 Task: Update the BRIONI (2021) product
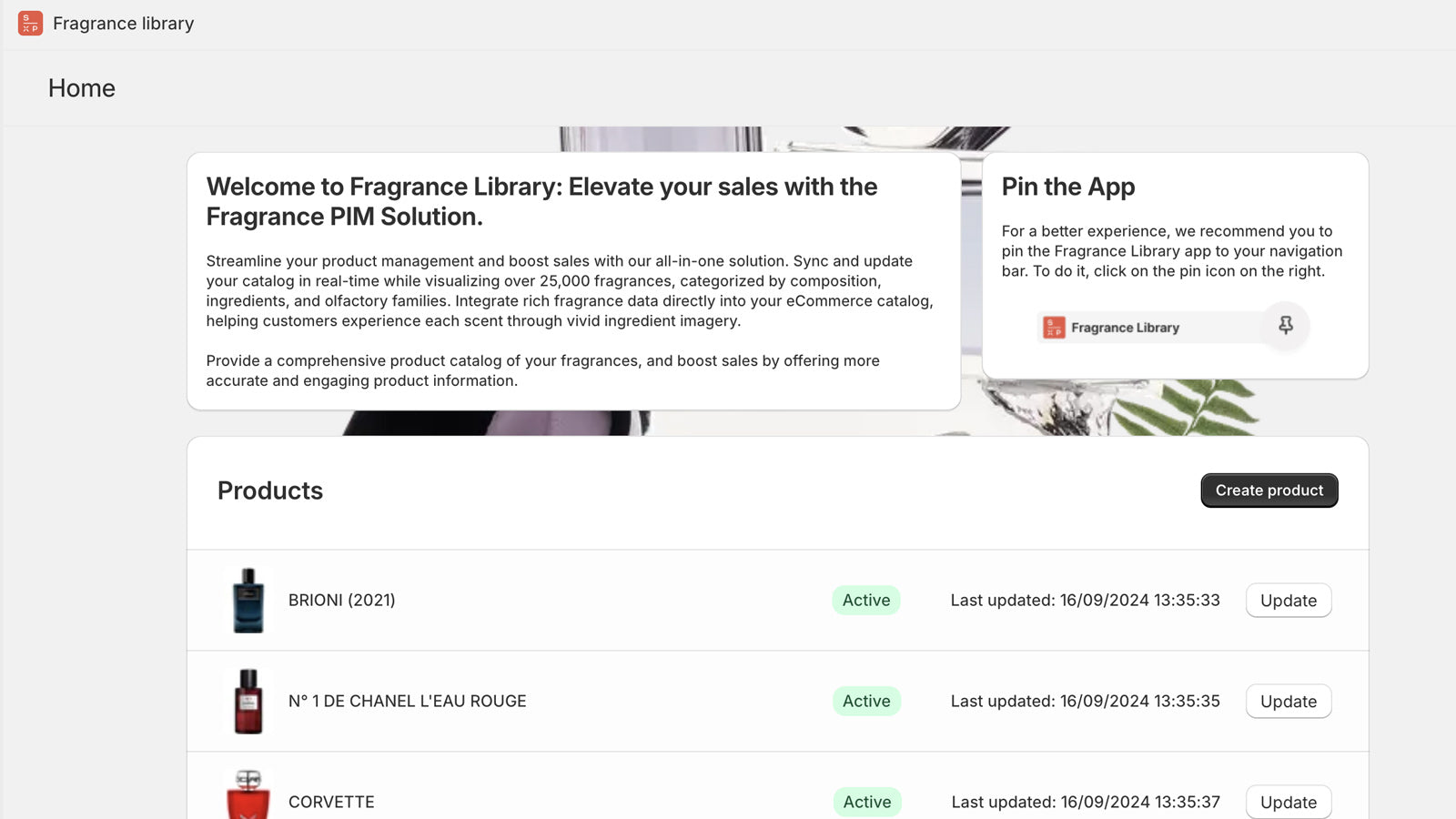tap(1289, 601)
